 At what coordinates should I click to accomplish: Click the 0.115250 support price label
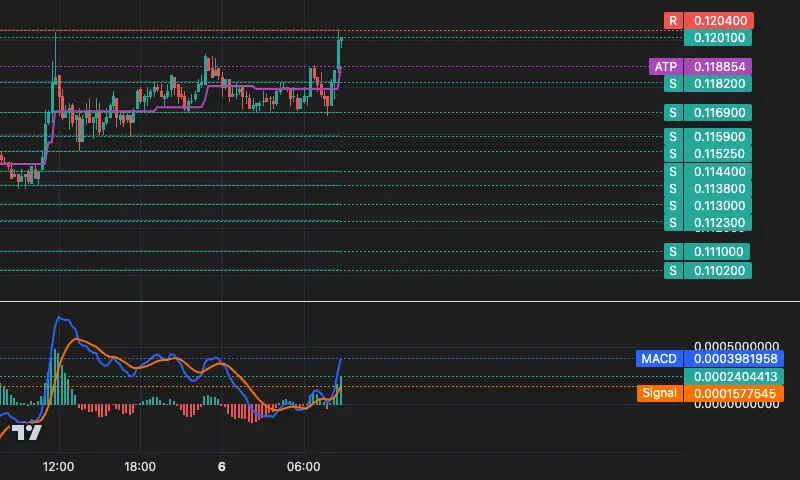coord(718,154)
